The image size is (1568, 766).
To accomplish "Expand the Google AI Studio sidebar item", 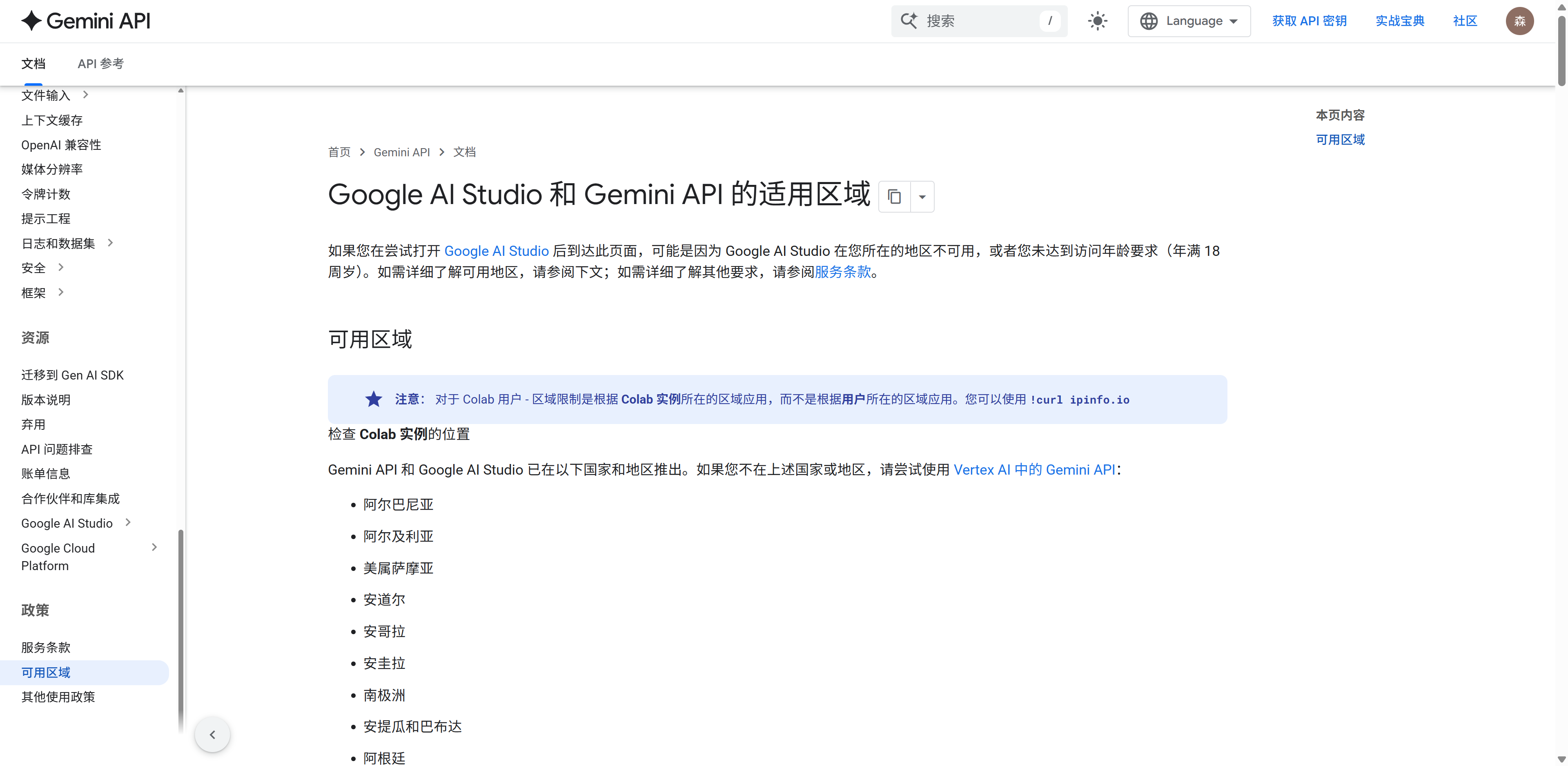I will [128, 523].
